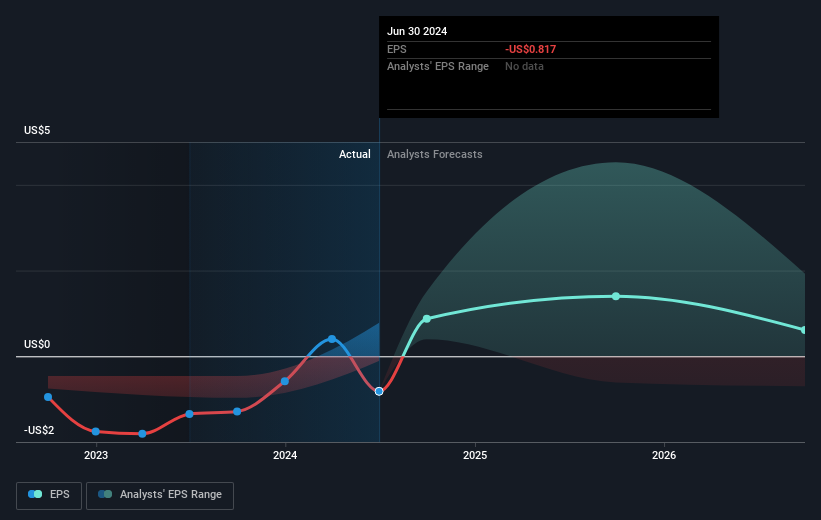The image size is (821, 520).
Task: Select the highlighted Jun 30 2024 data point
Action: pyautogui.click(x=379, y=391)
